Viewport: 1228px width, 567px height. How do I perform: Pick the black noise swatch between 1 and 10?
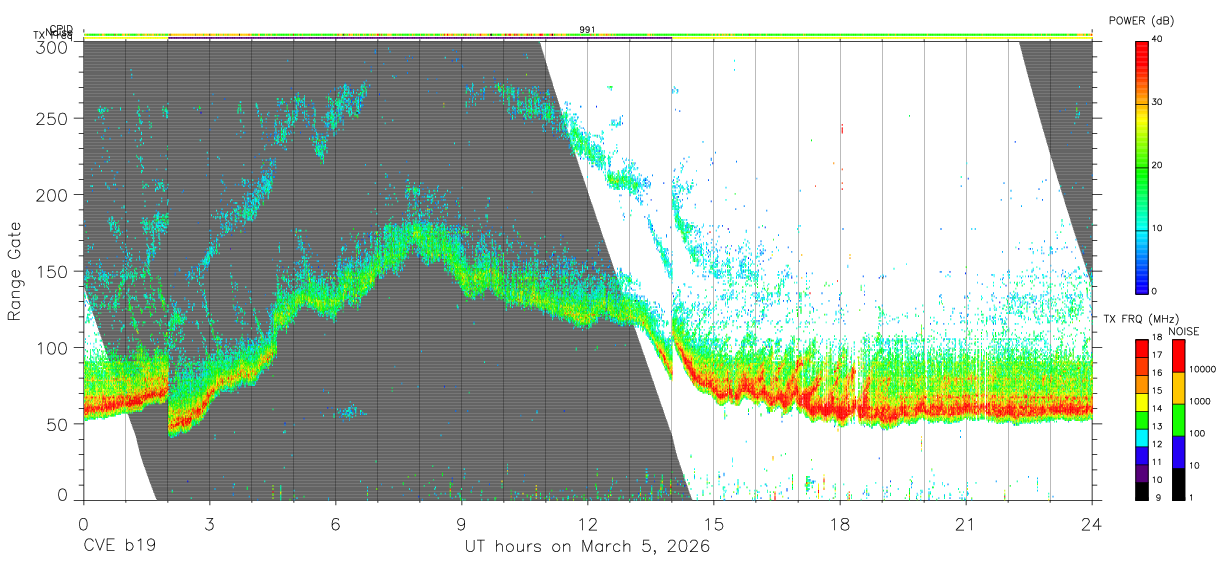(x=1179, y=483)
